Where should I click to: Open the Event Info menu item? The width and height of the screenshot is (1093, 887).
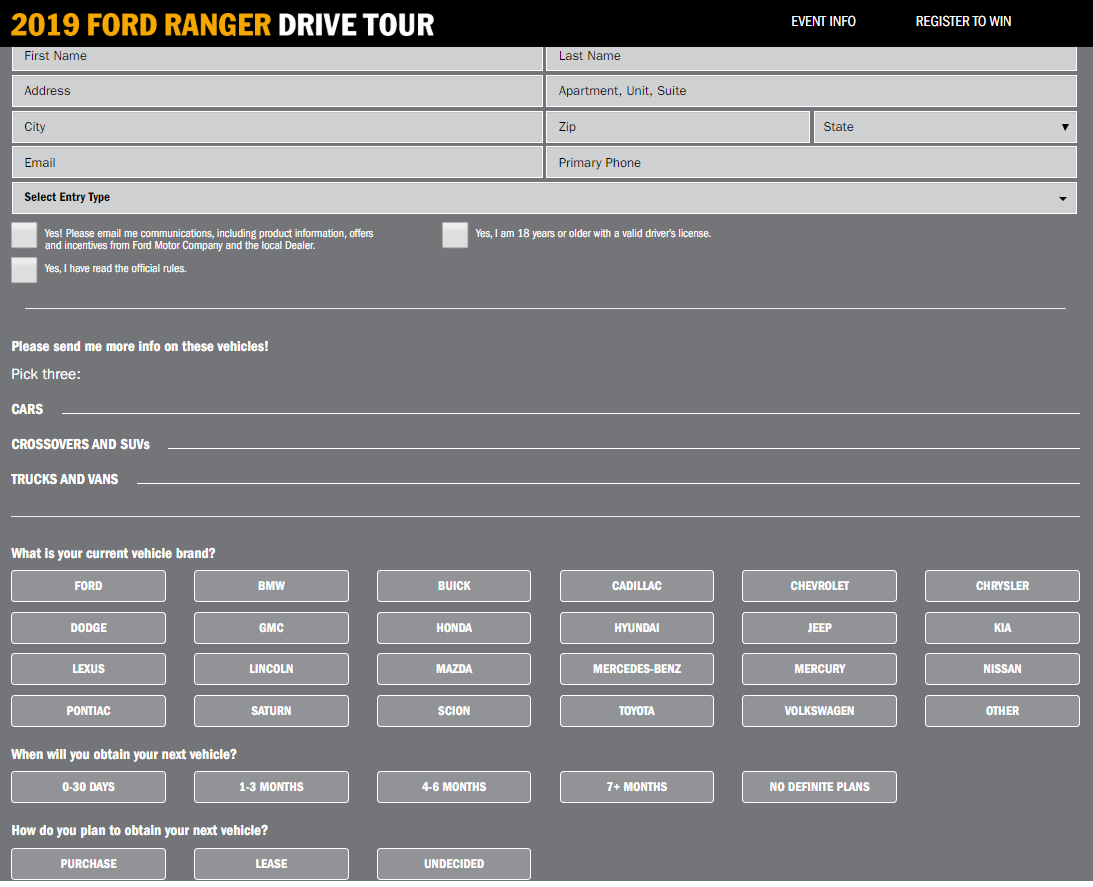tap(823, 22)
